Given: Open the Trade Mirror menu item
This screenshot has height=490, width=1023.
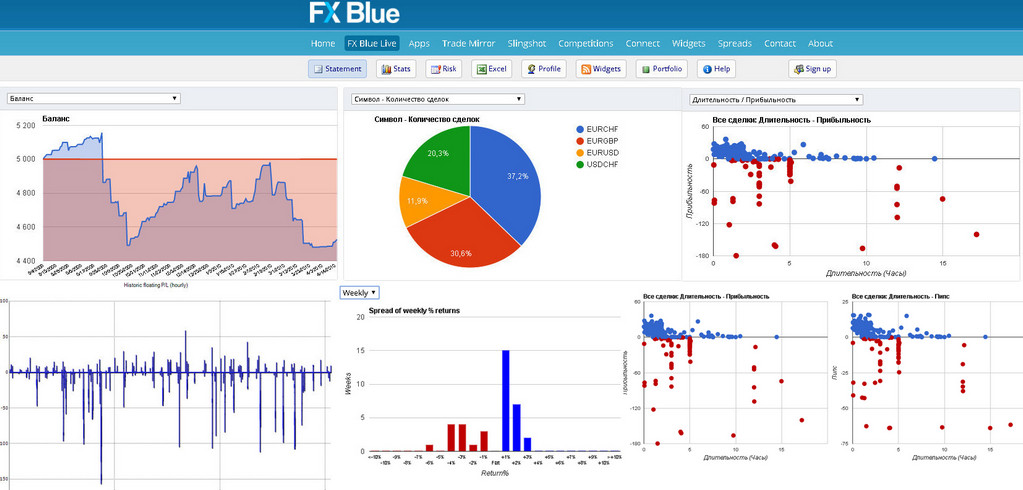Looking at the screenshot, I should pyautogui.click(x=468, y=44).
